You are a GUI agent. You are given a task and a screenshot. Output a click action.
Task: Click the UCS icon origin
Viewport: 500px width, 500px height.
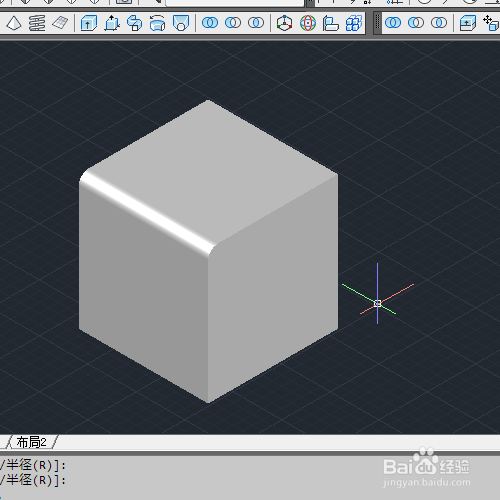pyautogui.click(x=377, y=303)
